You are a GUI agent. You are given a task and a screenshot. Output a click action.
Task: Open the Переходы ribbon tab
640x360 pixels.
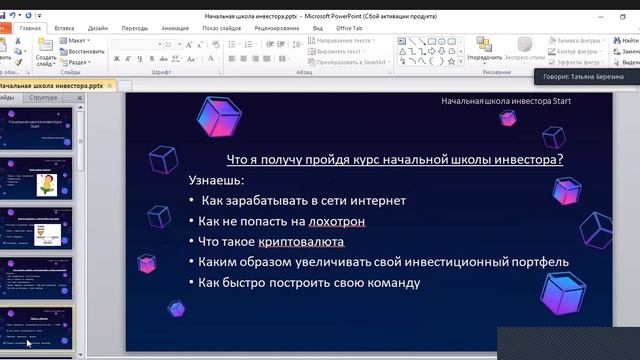click(134, 28)
